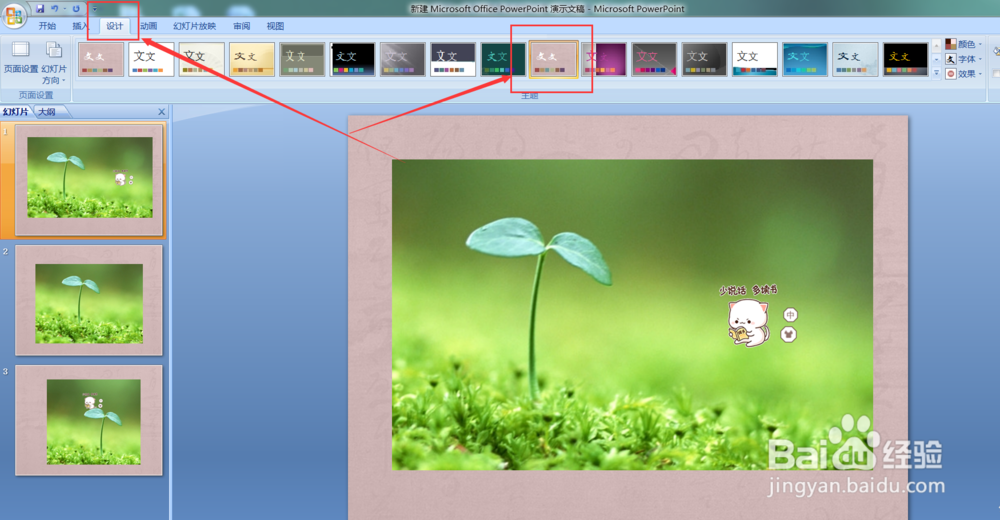Screen dimensions: 1000x520
Task: Apply the bright blue wave theme
Action: (805, 59)
